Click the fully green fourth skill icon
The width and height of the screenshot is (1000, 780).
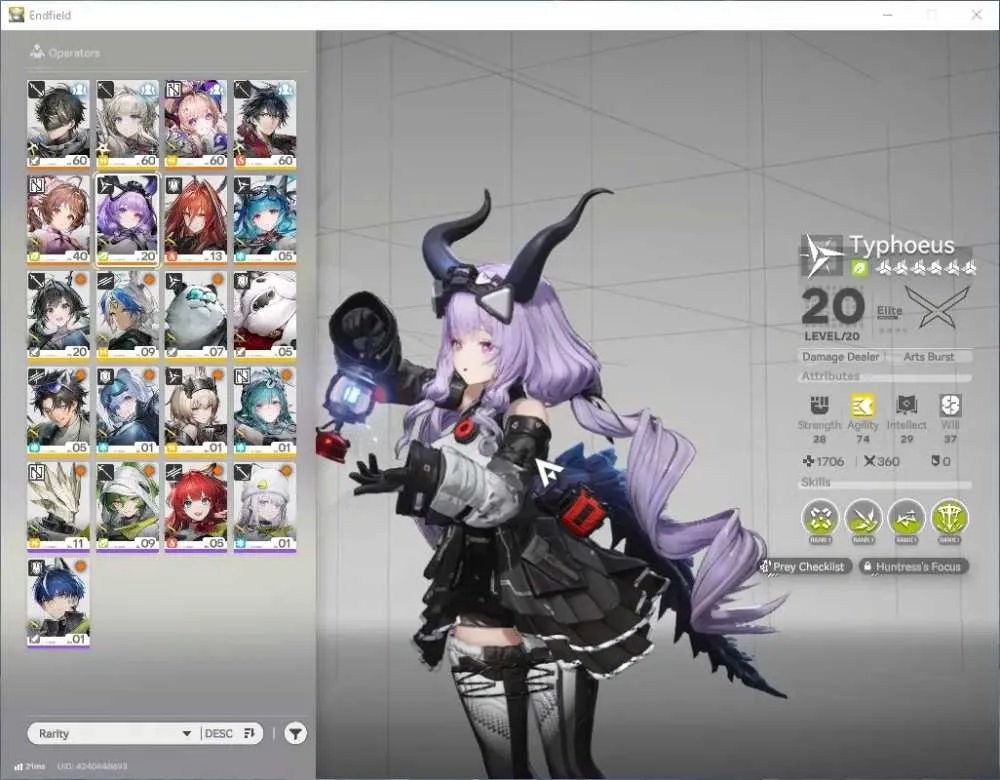[x=950, y=517]
